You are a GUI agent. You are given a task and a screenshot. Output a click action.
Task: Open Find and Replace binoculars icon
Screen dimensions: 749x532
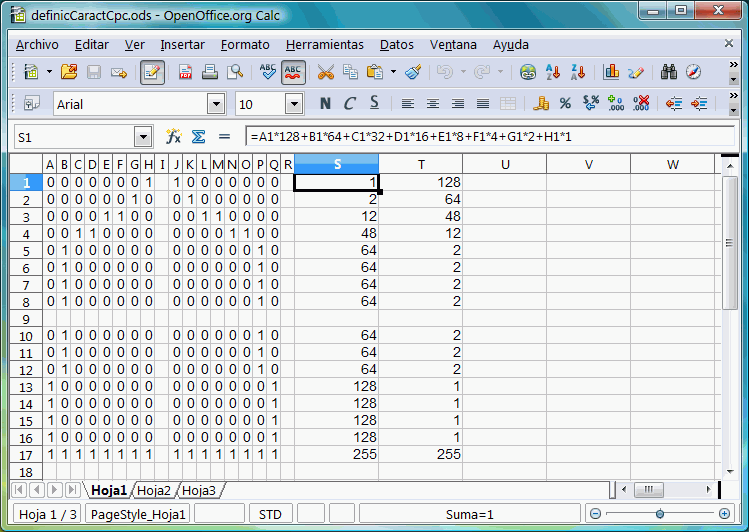point(669,72)
